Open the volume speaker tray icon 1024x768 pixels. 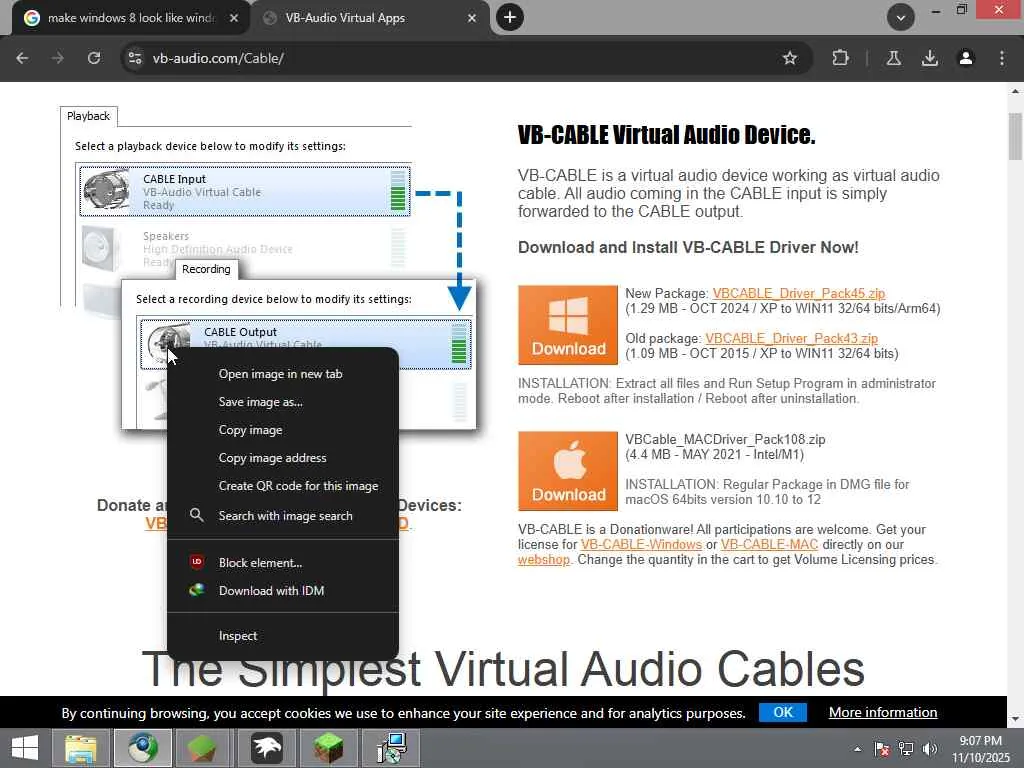click(x=929, y=749)
